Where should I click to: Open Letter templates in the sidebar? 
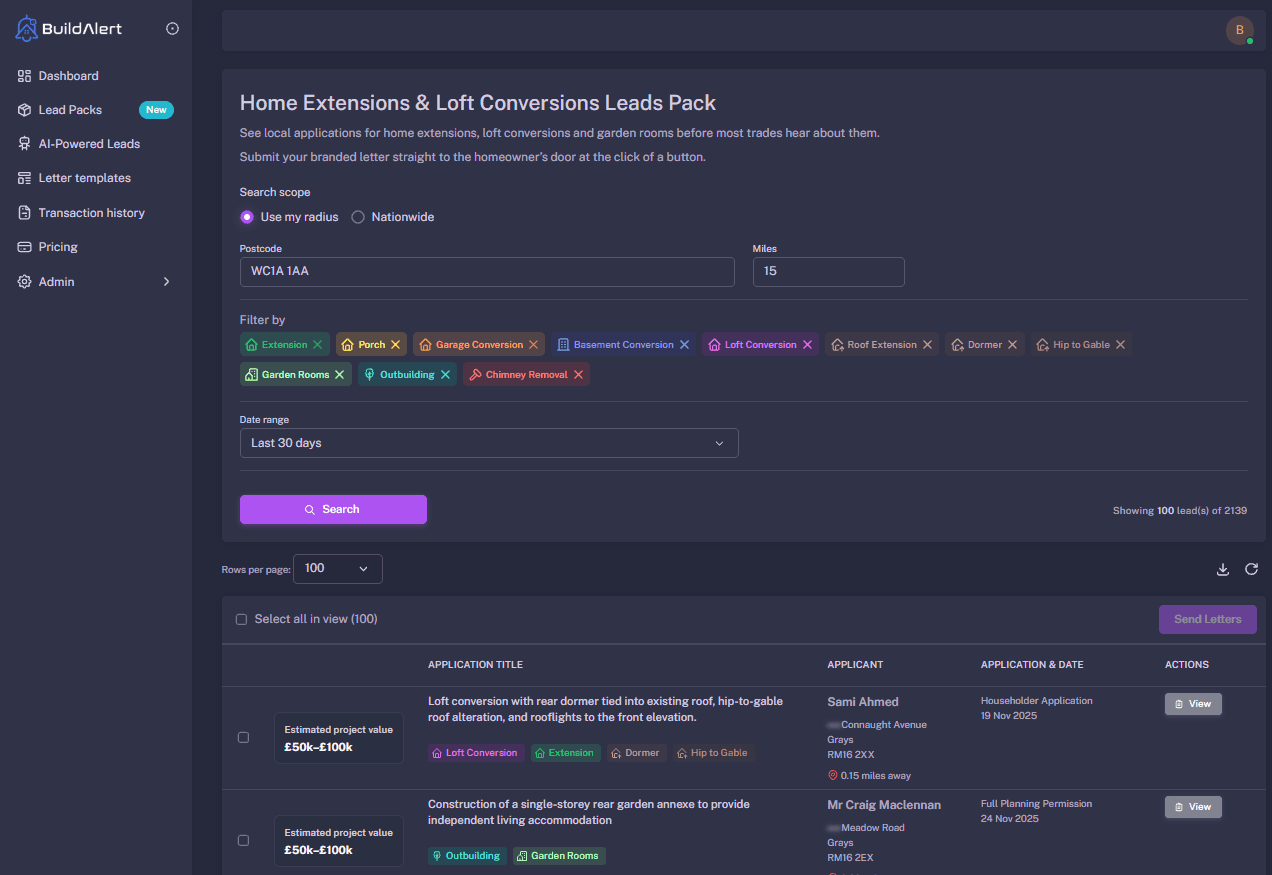[84, 177]
